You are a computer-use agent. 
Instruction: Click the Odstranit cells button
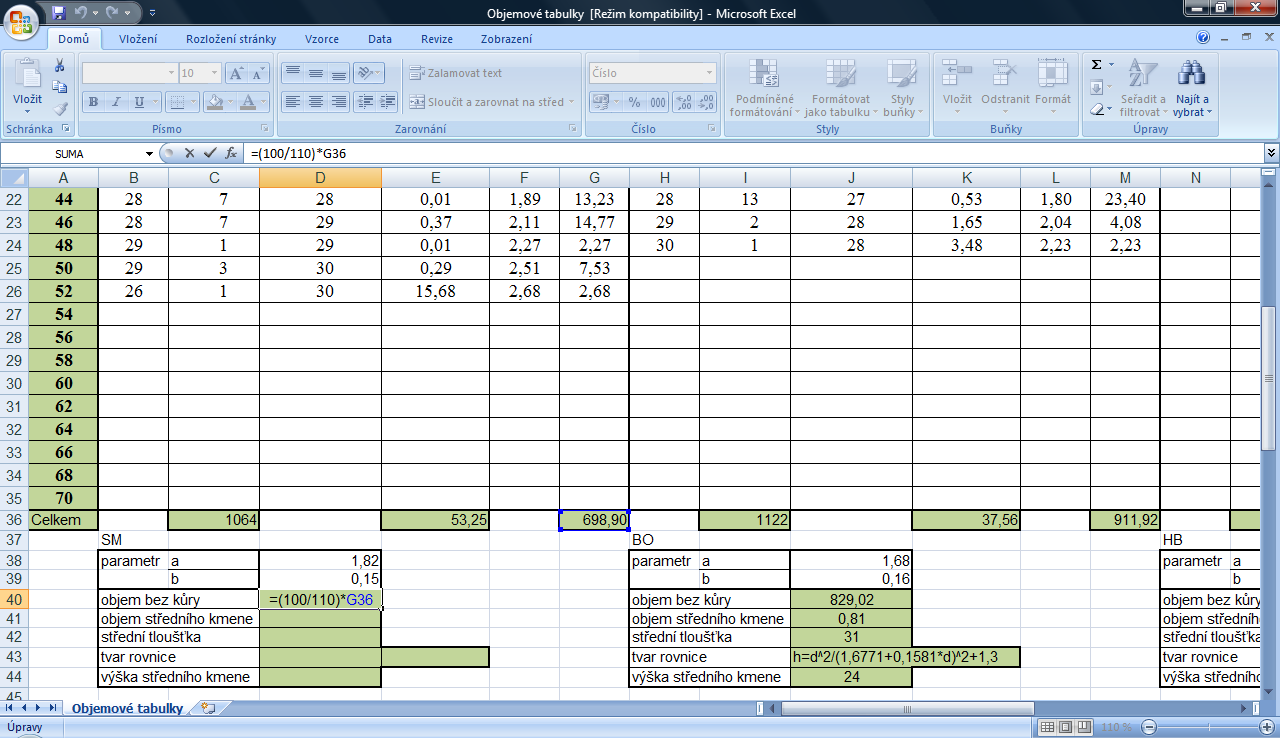point(1005,88)
